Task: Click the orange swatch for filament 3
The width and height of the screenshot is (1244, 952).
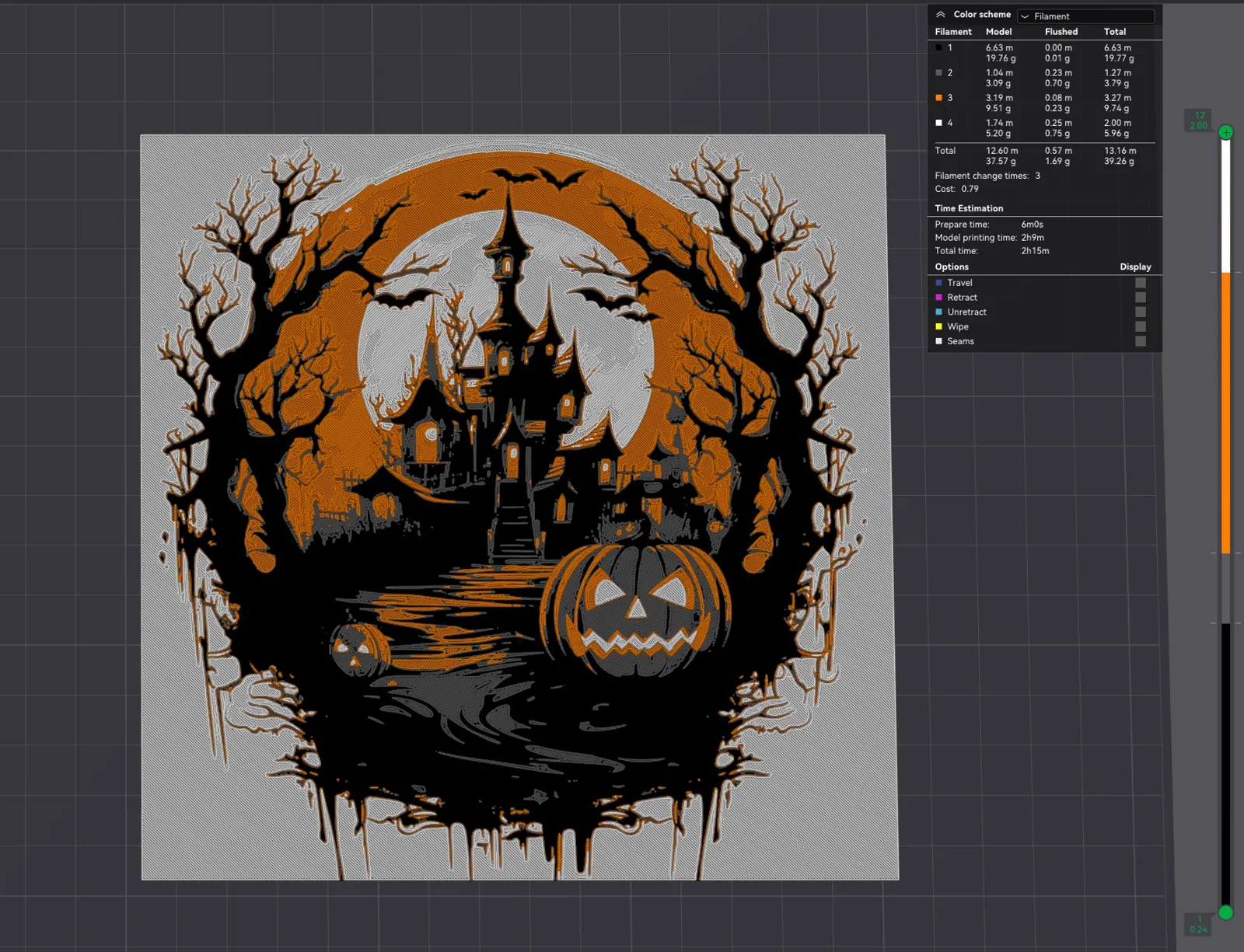Action: point(938,98)
